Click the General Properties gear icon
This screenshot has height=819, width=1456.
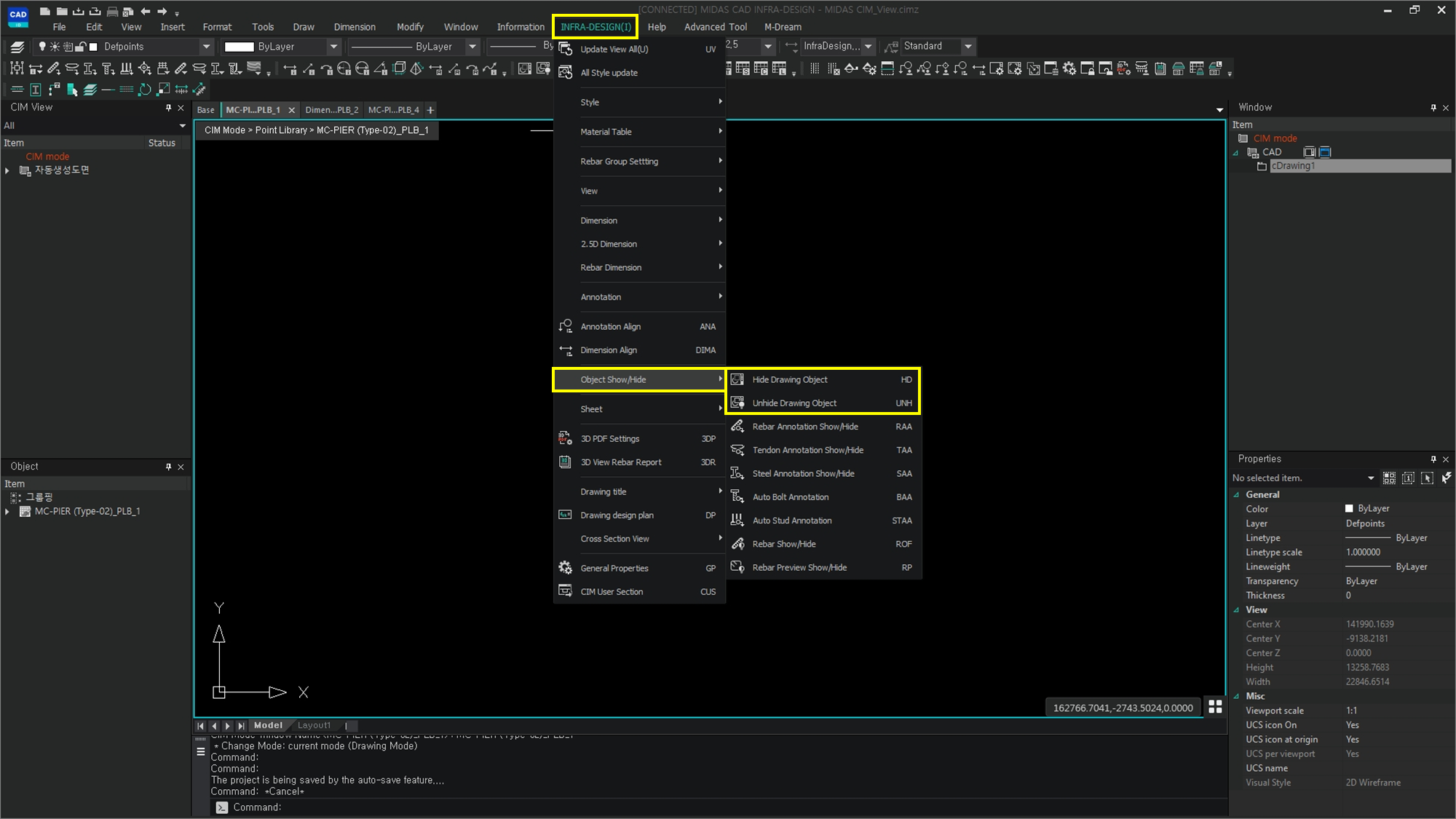(565, 568)
